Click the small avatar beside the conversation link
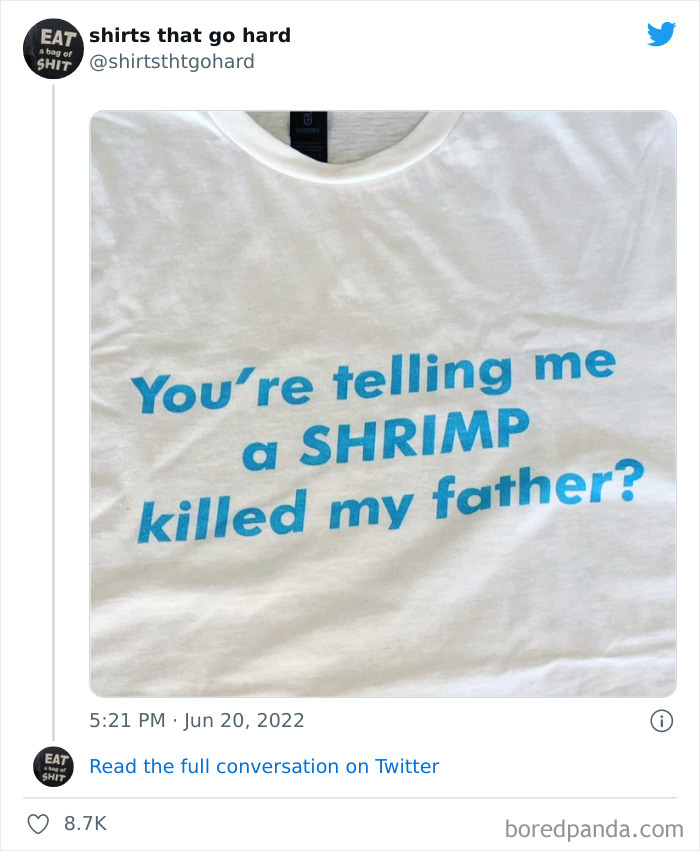This screenshot has width=700, height=851. pos(53,766)
